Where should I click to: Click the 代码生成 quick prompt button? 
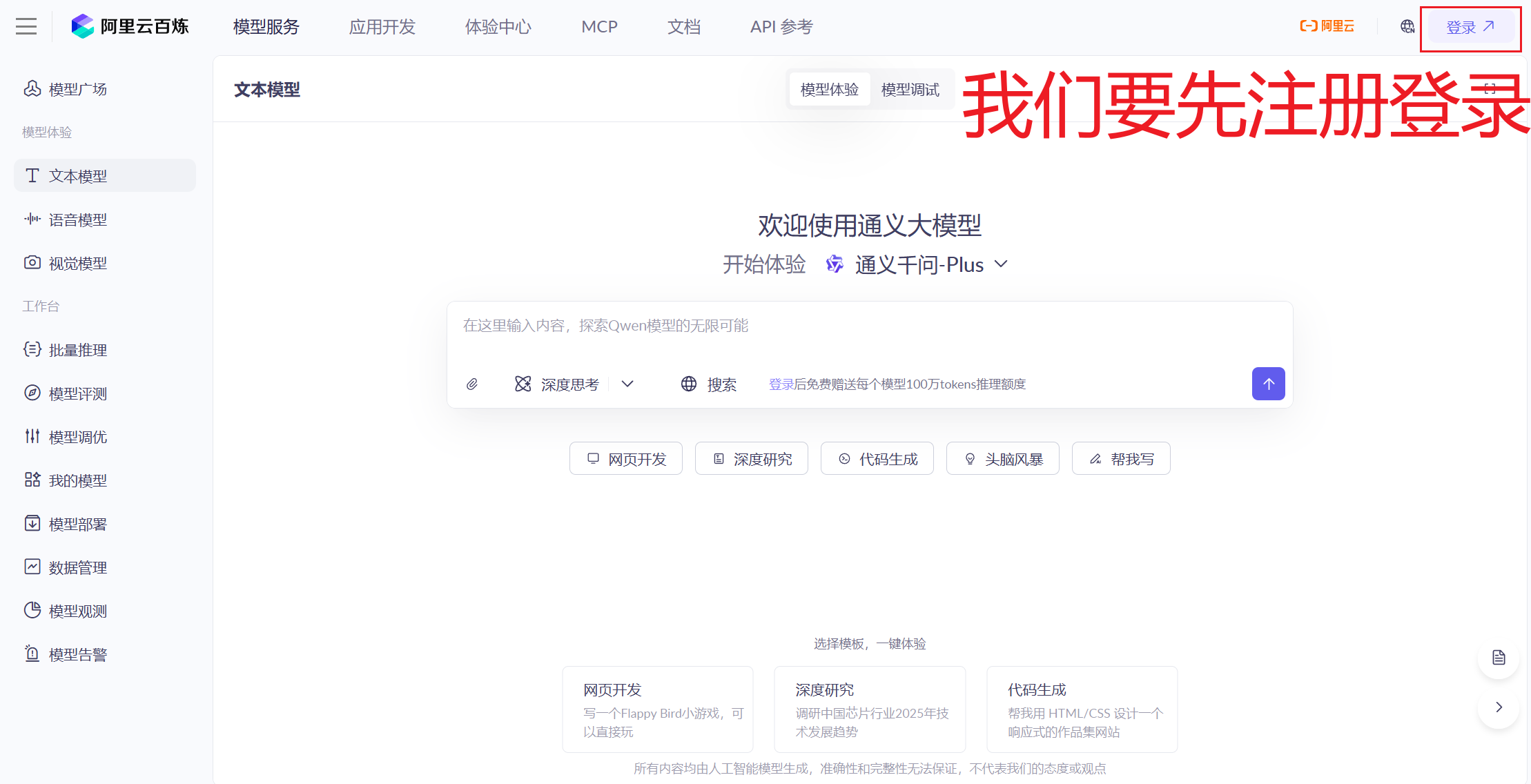877,459
